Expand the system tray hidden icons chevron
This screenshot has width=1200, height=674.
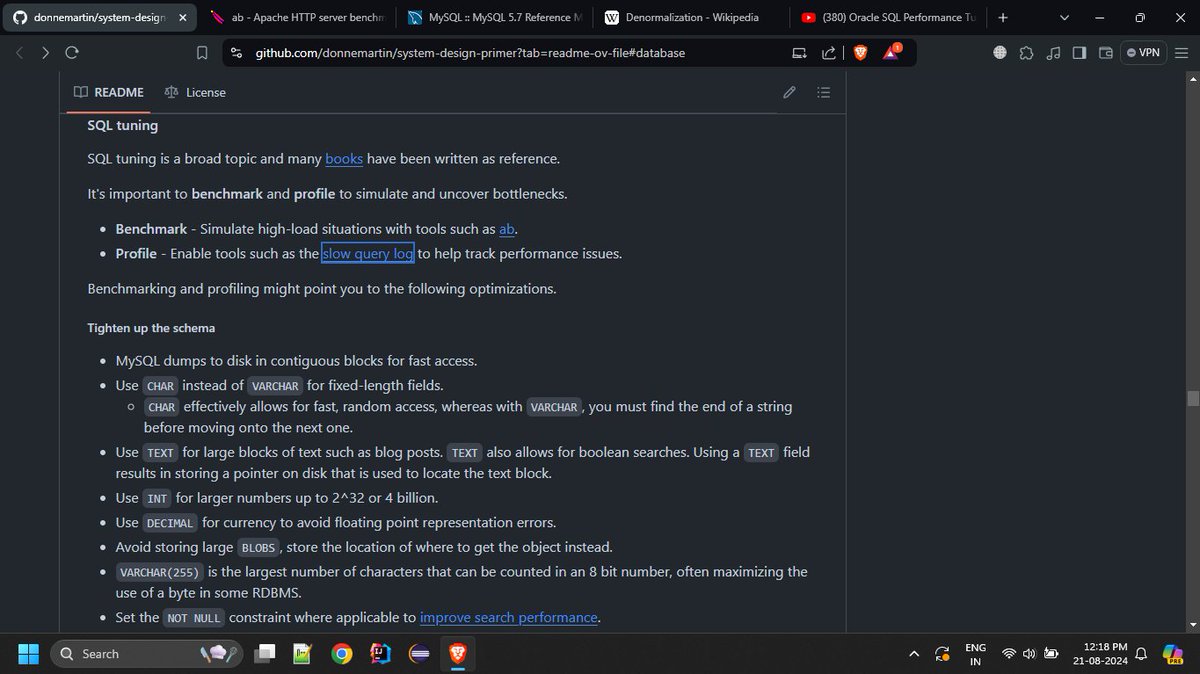913,654
